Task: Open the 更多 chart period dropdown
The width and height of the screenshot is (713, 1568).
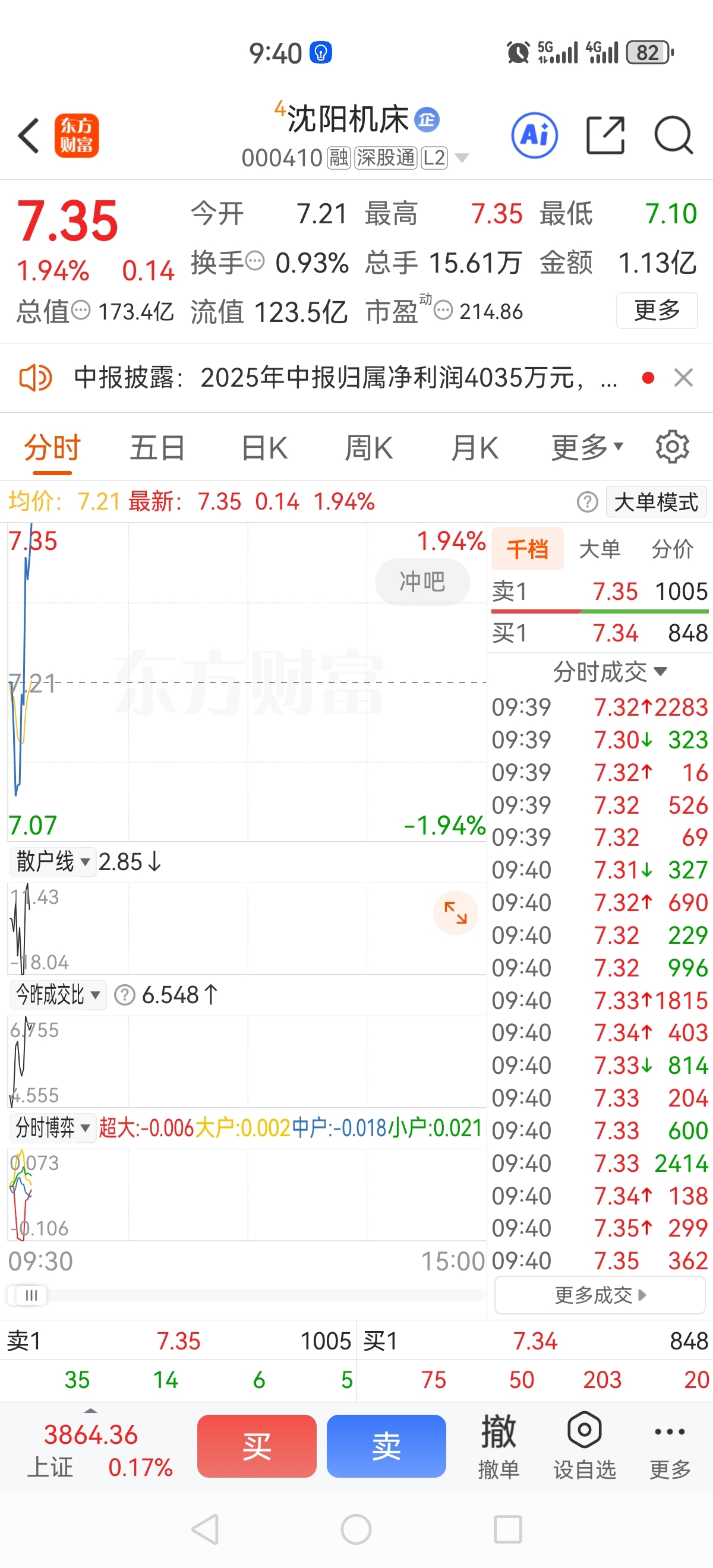Action: point(587,448)
